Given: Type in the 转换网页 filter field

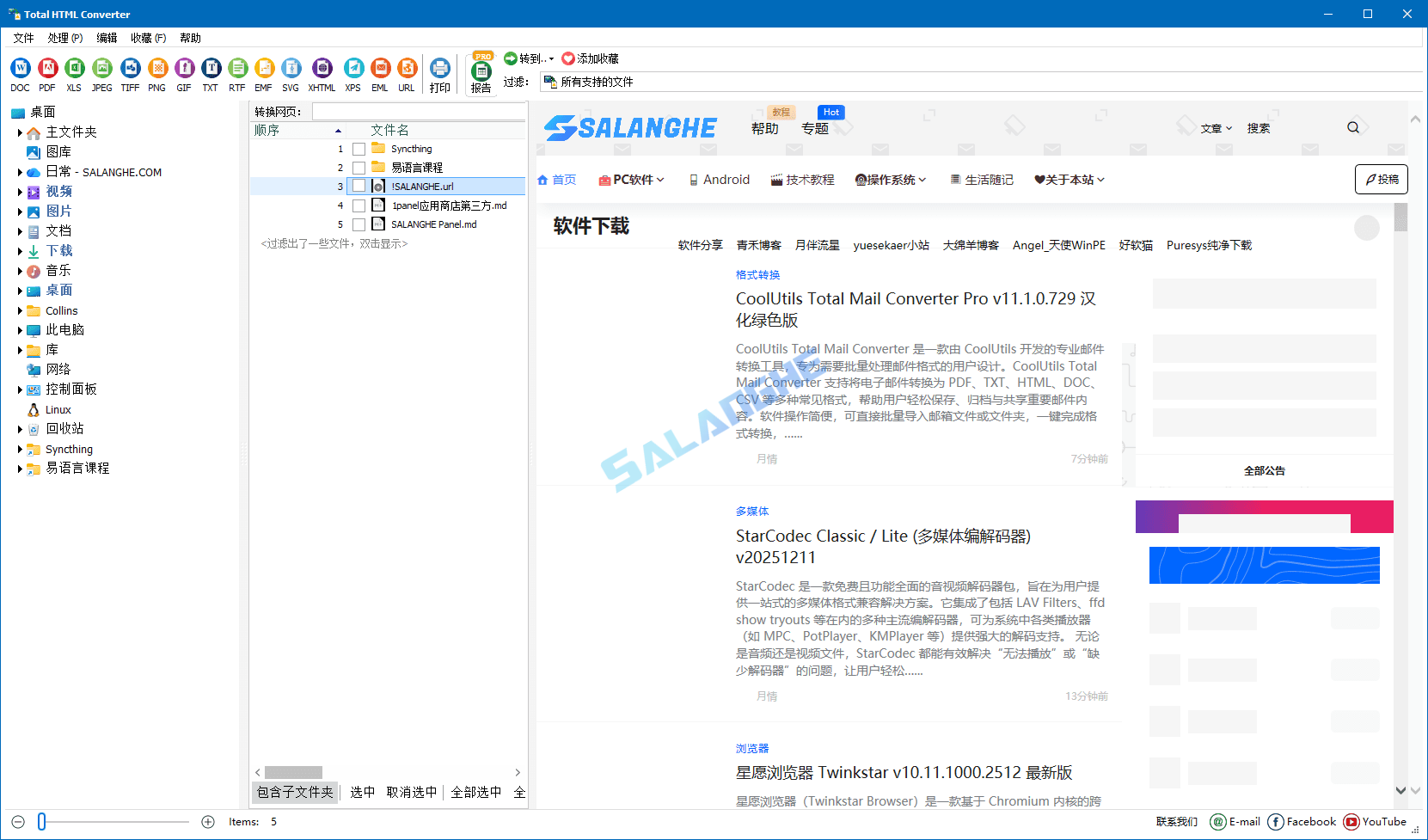Looking at the screenshot, I should (420, 111).
